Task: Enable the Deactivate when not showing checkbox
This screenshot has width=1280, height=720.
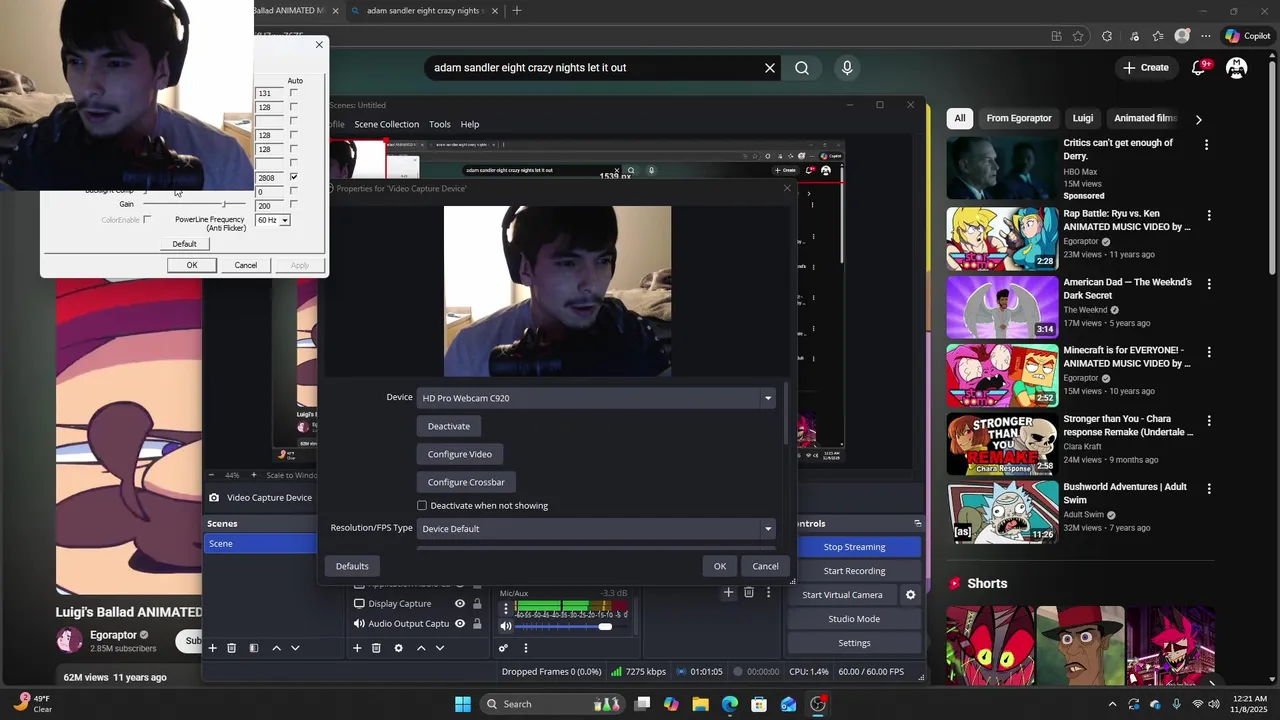Action: pos(422,506)
